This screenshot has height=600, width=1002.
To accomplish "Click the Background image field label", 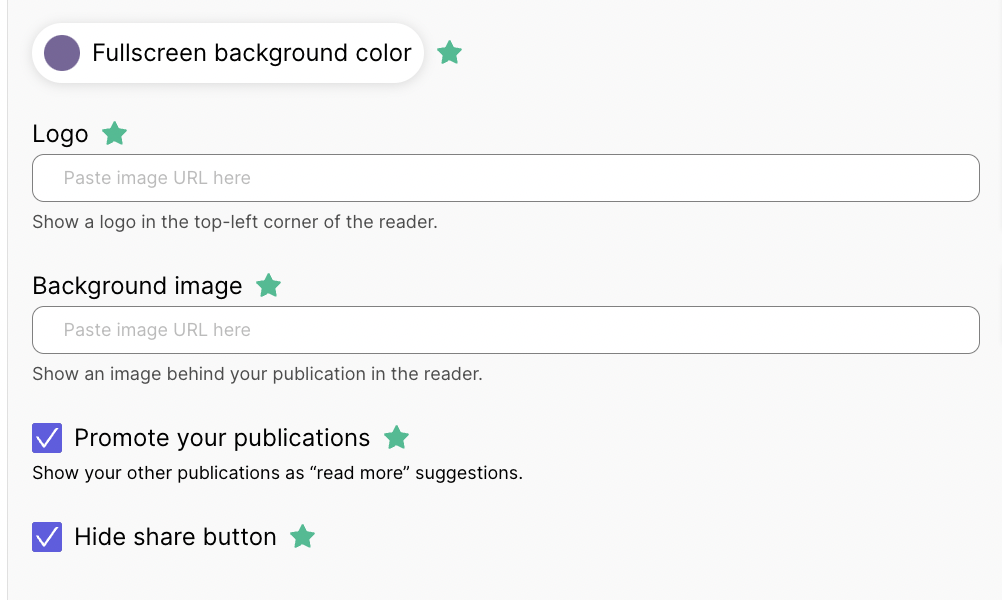I will pyautogui.click(x=137, y=286).
